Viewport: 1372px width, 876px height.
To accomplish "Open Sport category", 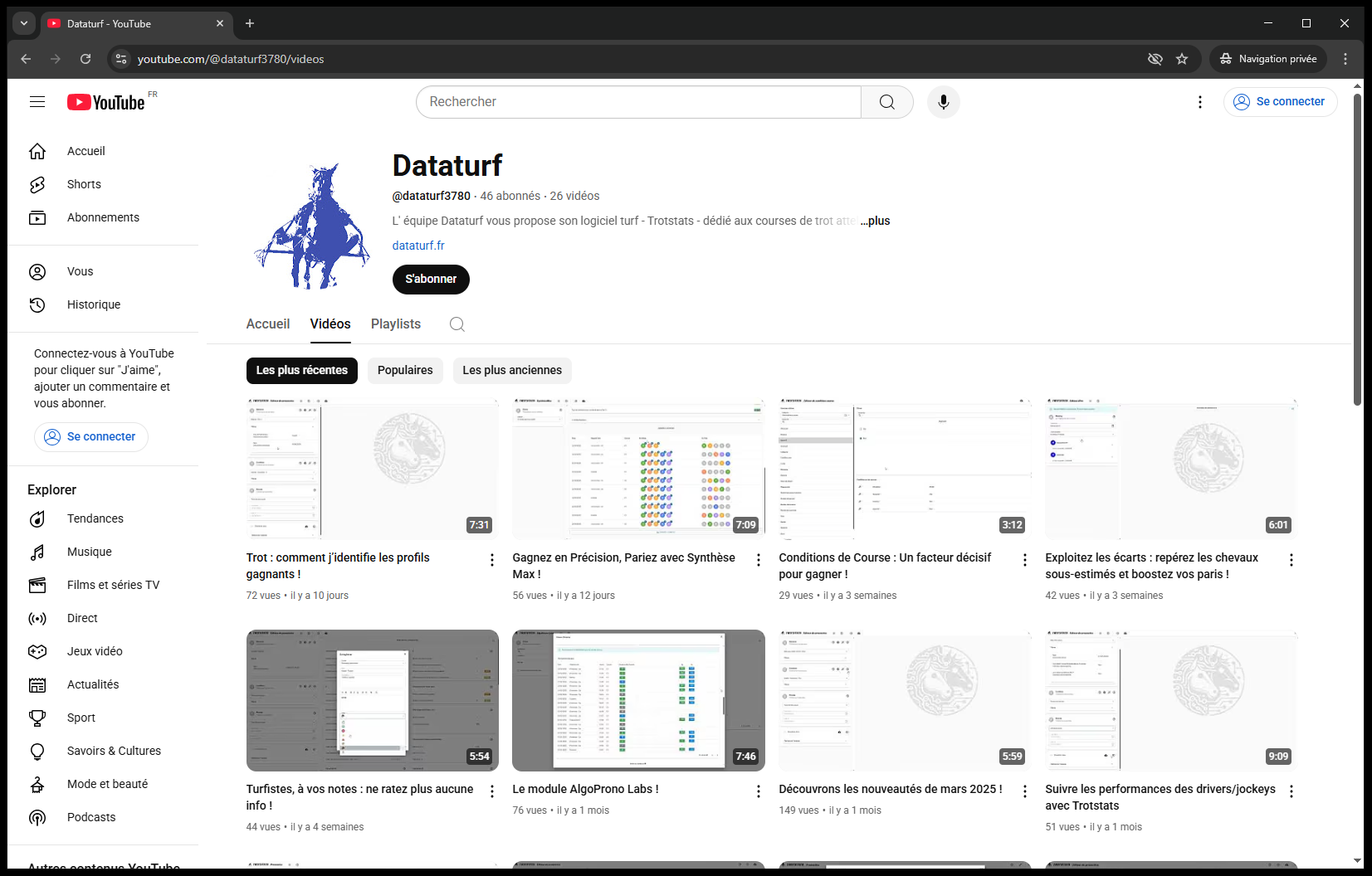I will tap(103, 718).
